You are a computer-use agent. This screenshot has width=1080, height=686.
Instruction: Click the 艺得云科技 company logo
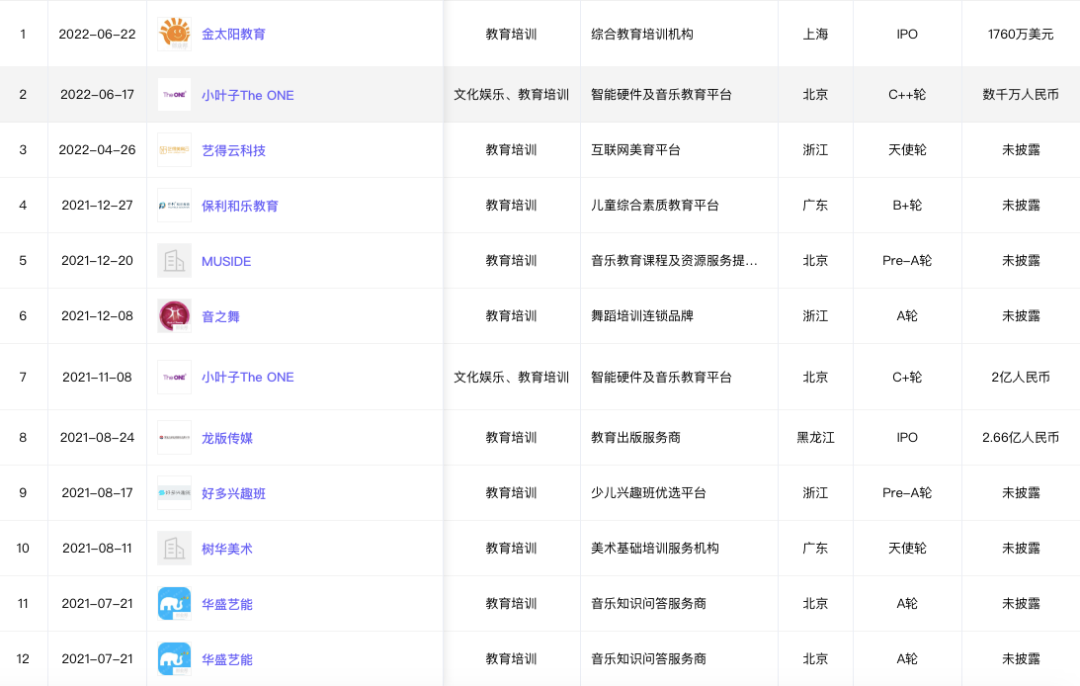[x=174, y=150]
